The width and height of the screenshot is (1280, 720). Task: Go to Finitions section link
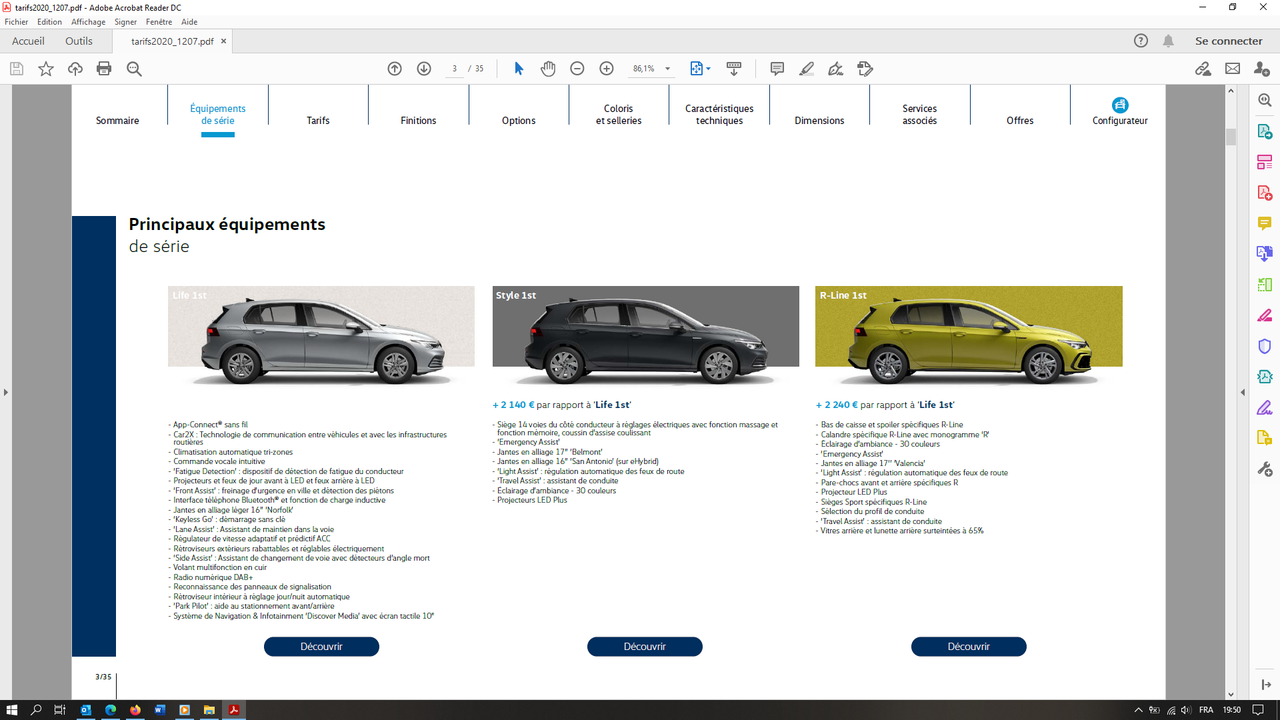(418, 120)
